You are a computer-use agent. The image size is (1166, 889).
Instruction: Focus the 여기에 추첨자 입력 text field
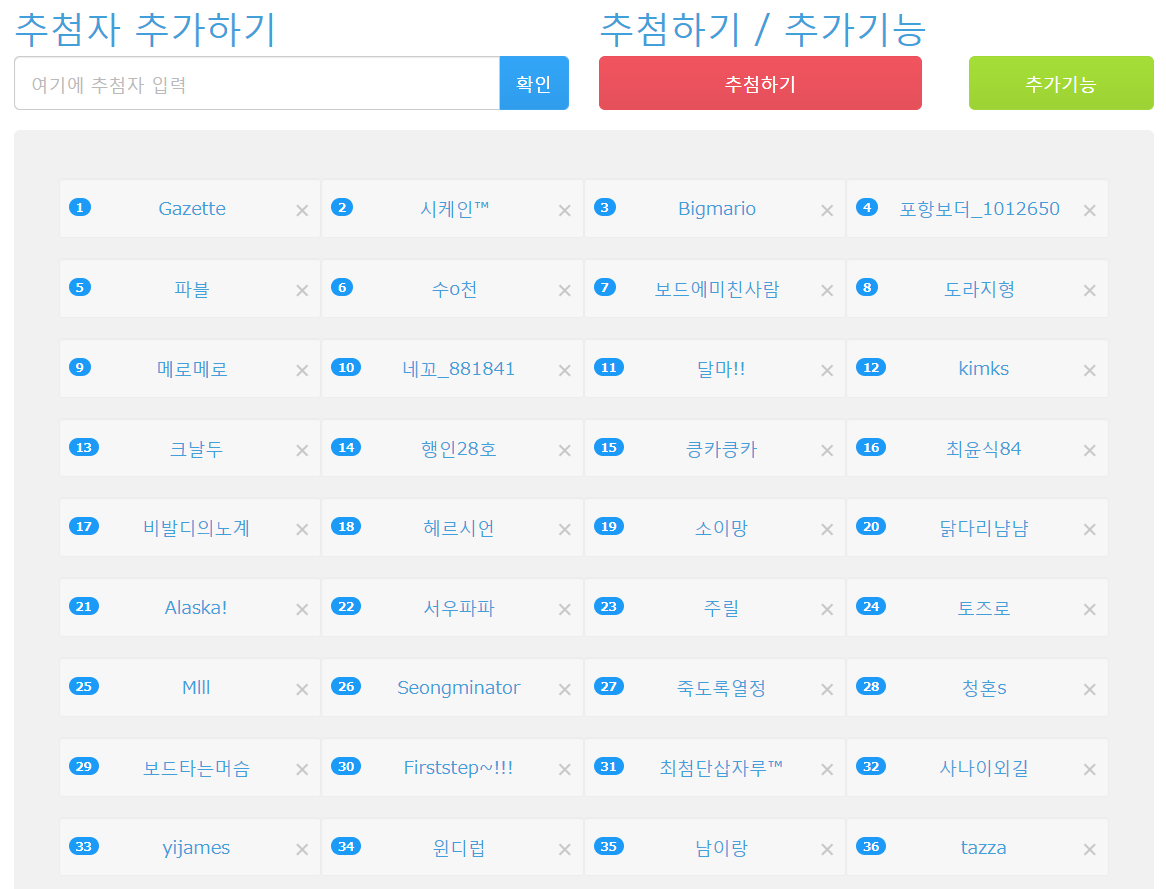[257, 83]
